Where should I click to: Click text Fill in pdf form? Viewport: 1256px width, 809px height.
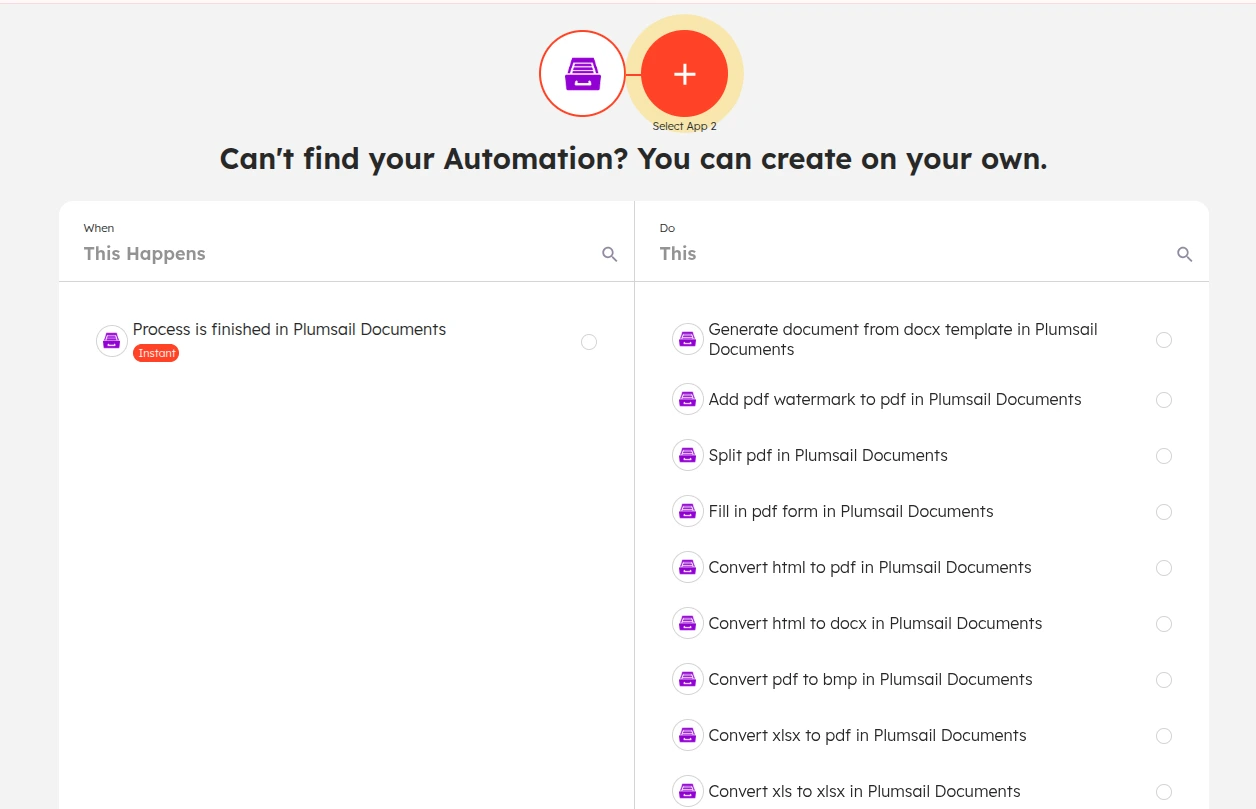tap(851, 512)
